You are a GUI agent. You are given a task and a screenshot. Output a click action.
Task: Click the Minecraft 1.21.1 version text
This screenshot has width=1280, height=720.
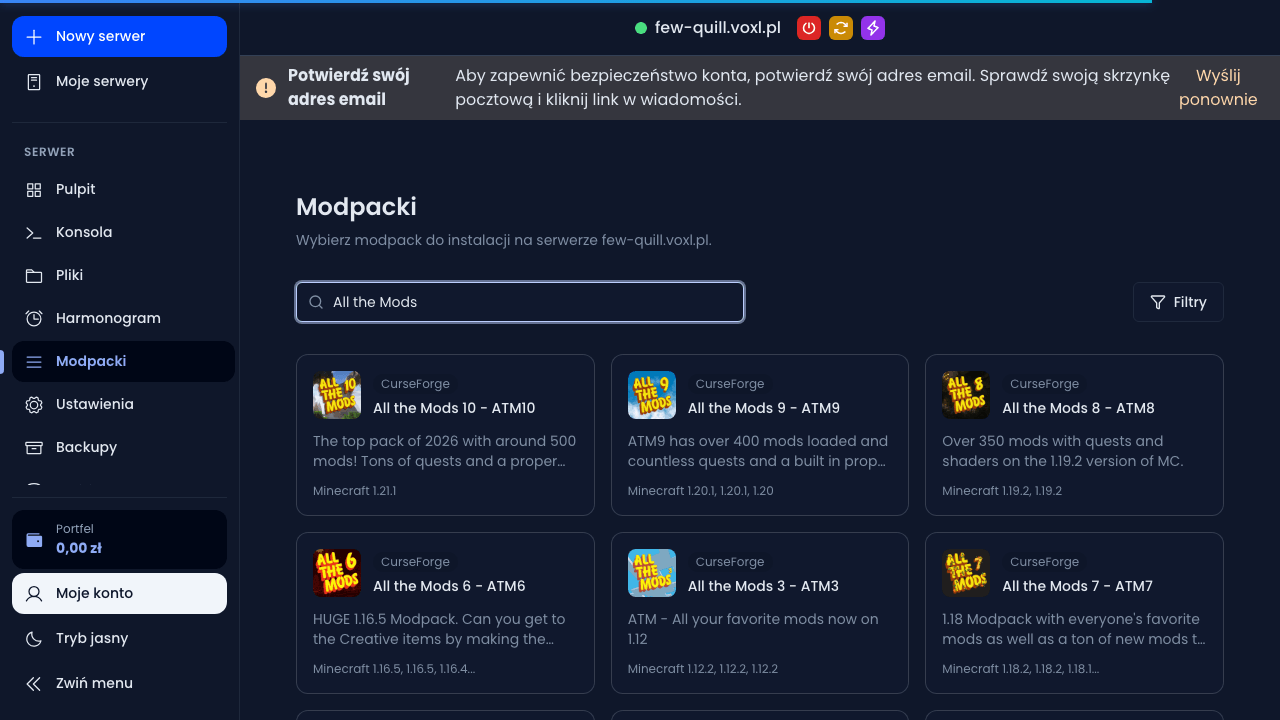355,491
